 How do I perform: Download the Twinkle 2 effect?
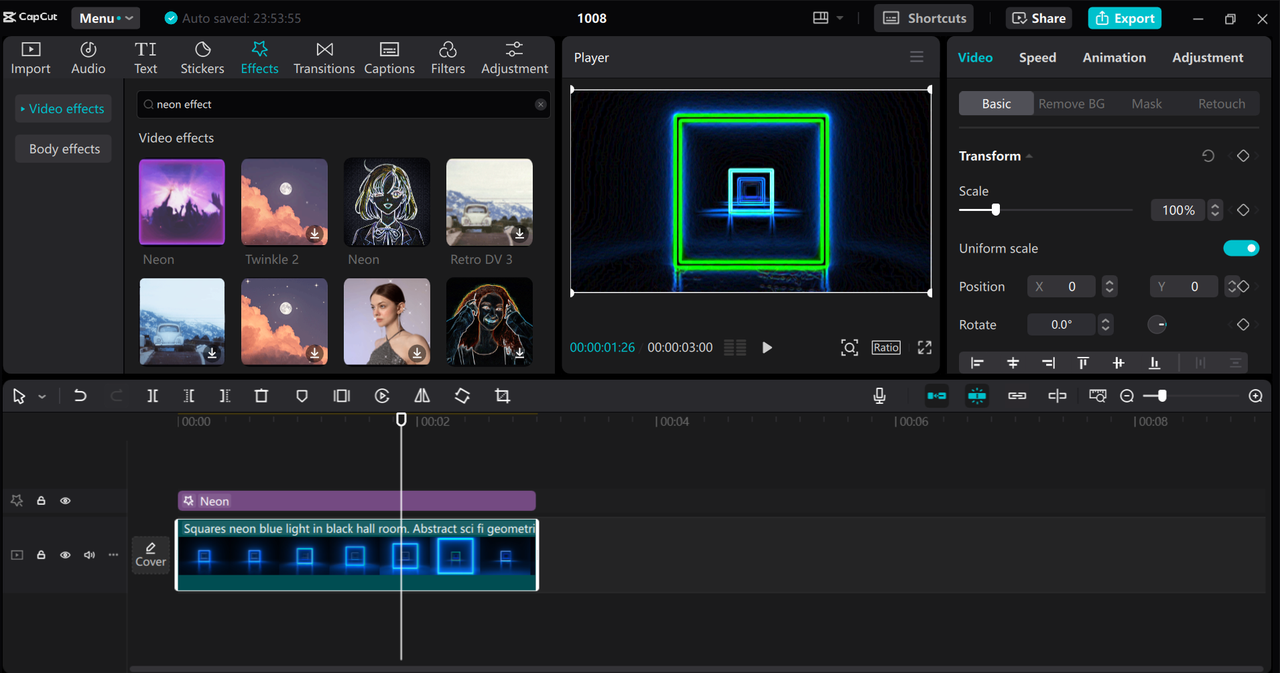314,233
